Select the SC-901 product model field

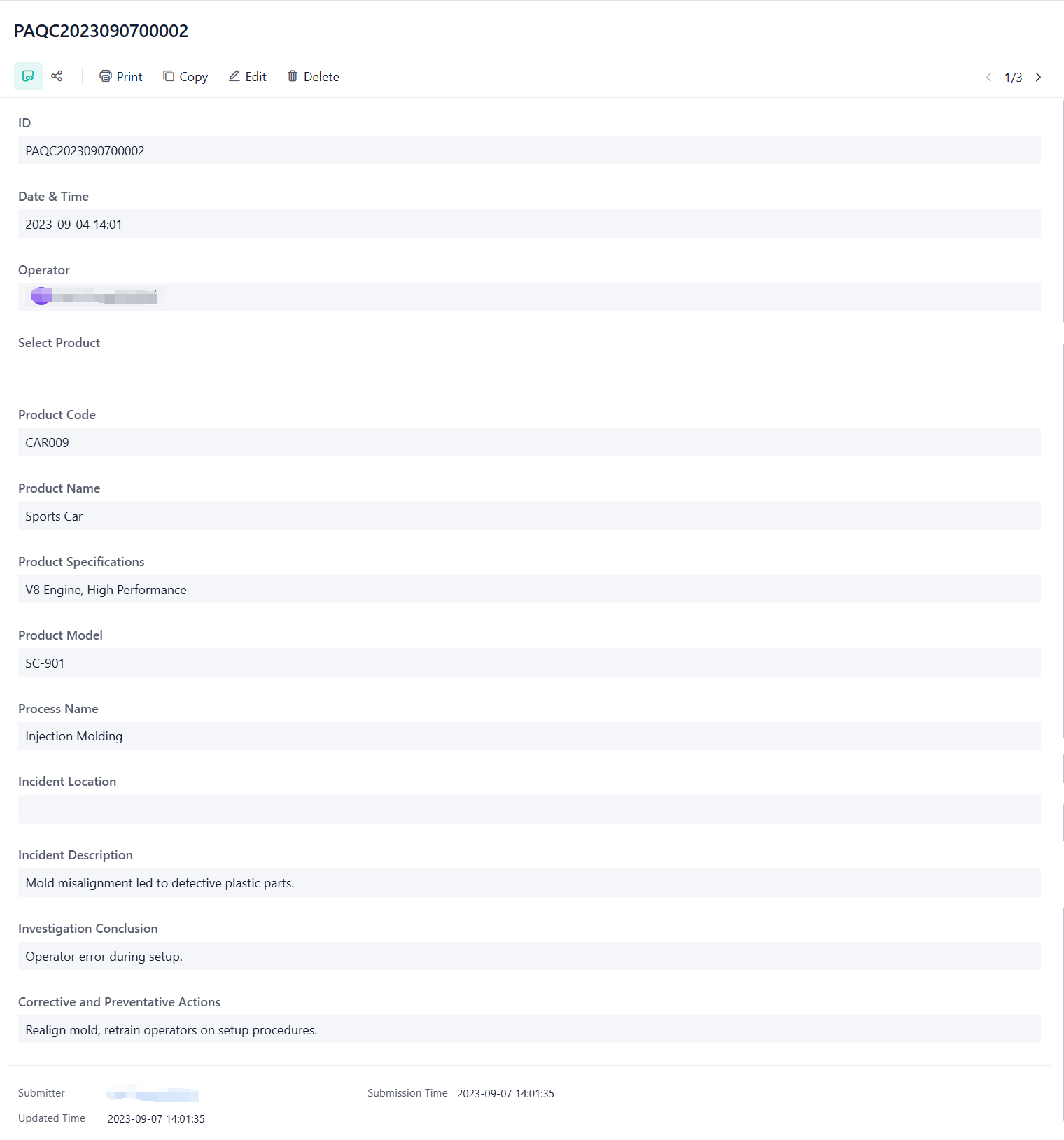[528, 663]
